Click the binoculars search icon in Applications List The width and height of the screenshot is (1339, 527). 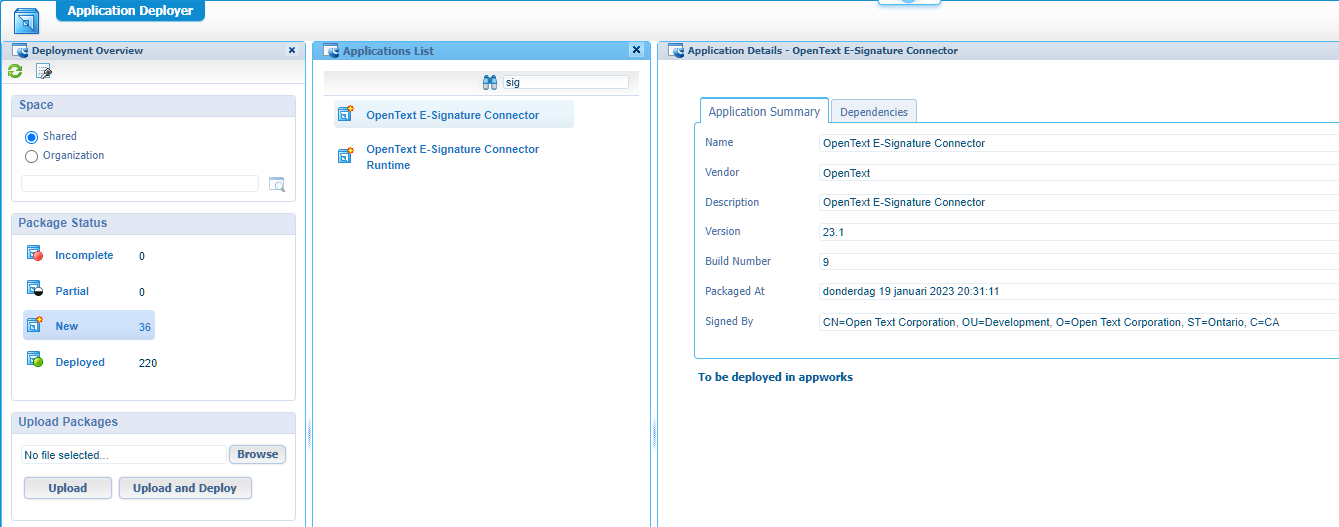point(490,82)
